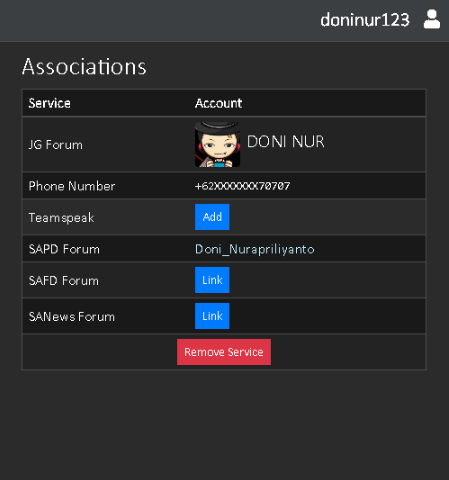Viewport: 449px width, 480px height.
Task: Click the Phone Number service label
Action: 72,186
